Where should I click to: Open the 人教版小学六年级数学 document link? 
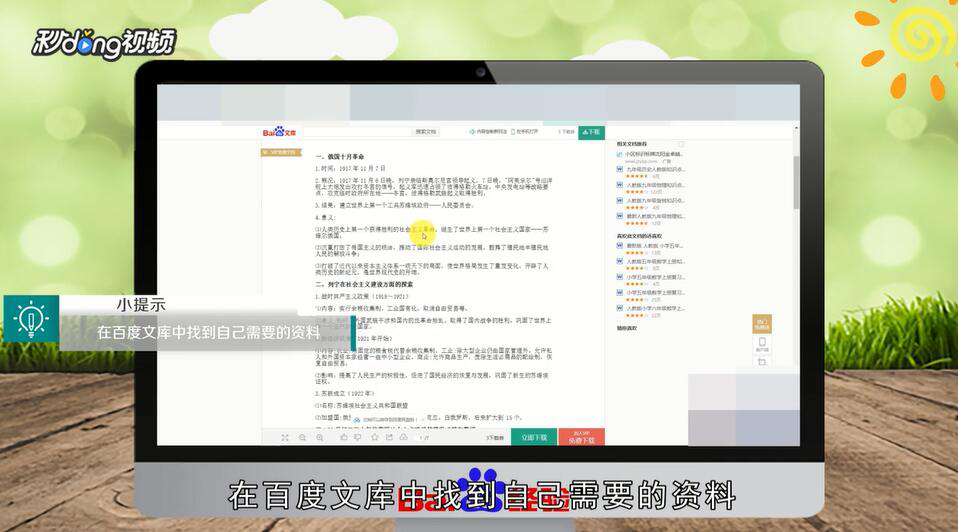656,308
